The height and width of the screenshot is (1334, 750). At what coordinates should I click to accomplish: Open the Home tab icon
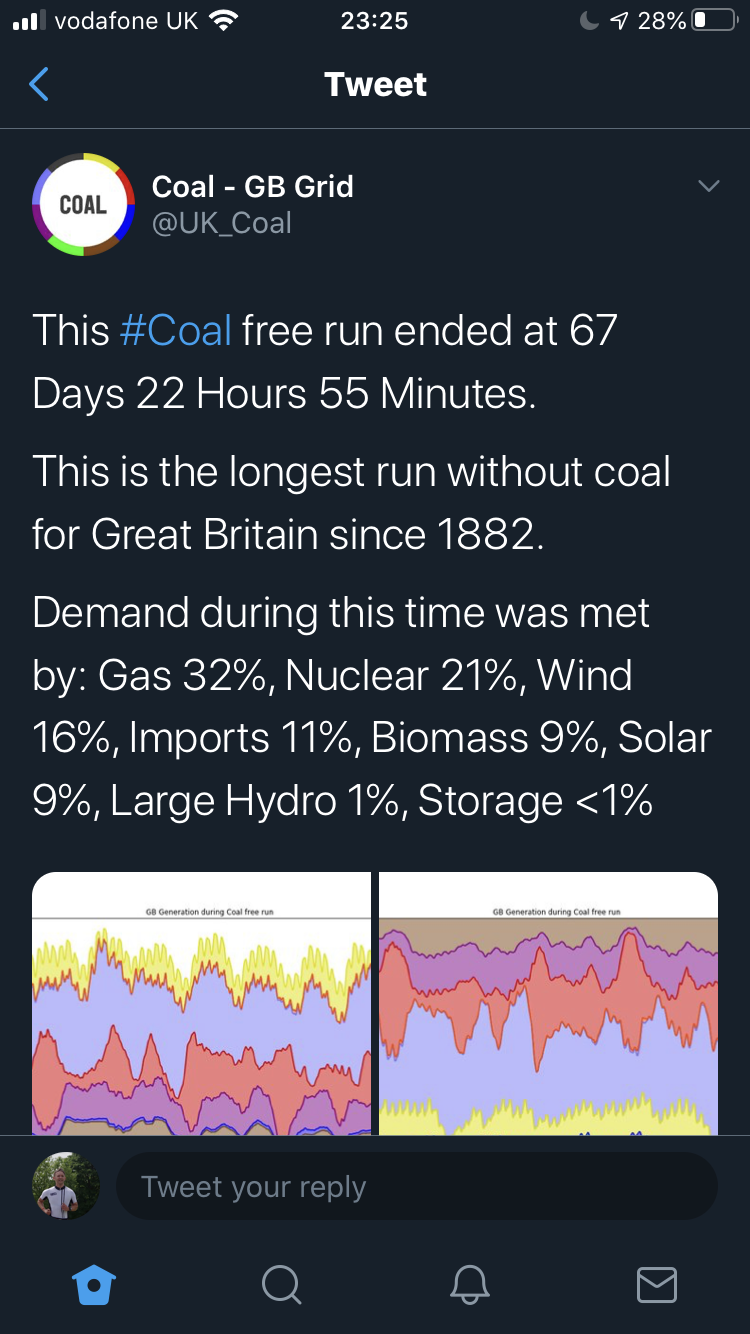click(x=94, y=1283)
